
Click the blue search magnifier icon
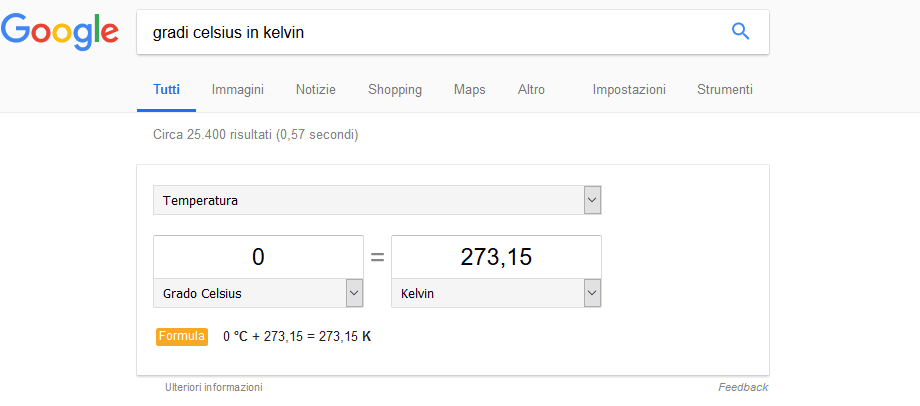[740, 32]
